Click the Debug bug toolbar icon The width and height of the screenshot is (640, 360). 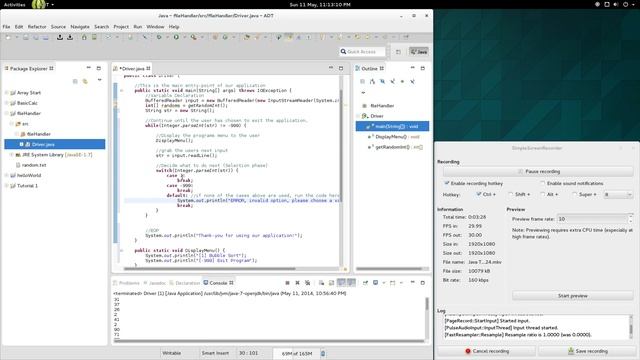(x=159, y=37)
